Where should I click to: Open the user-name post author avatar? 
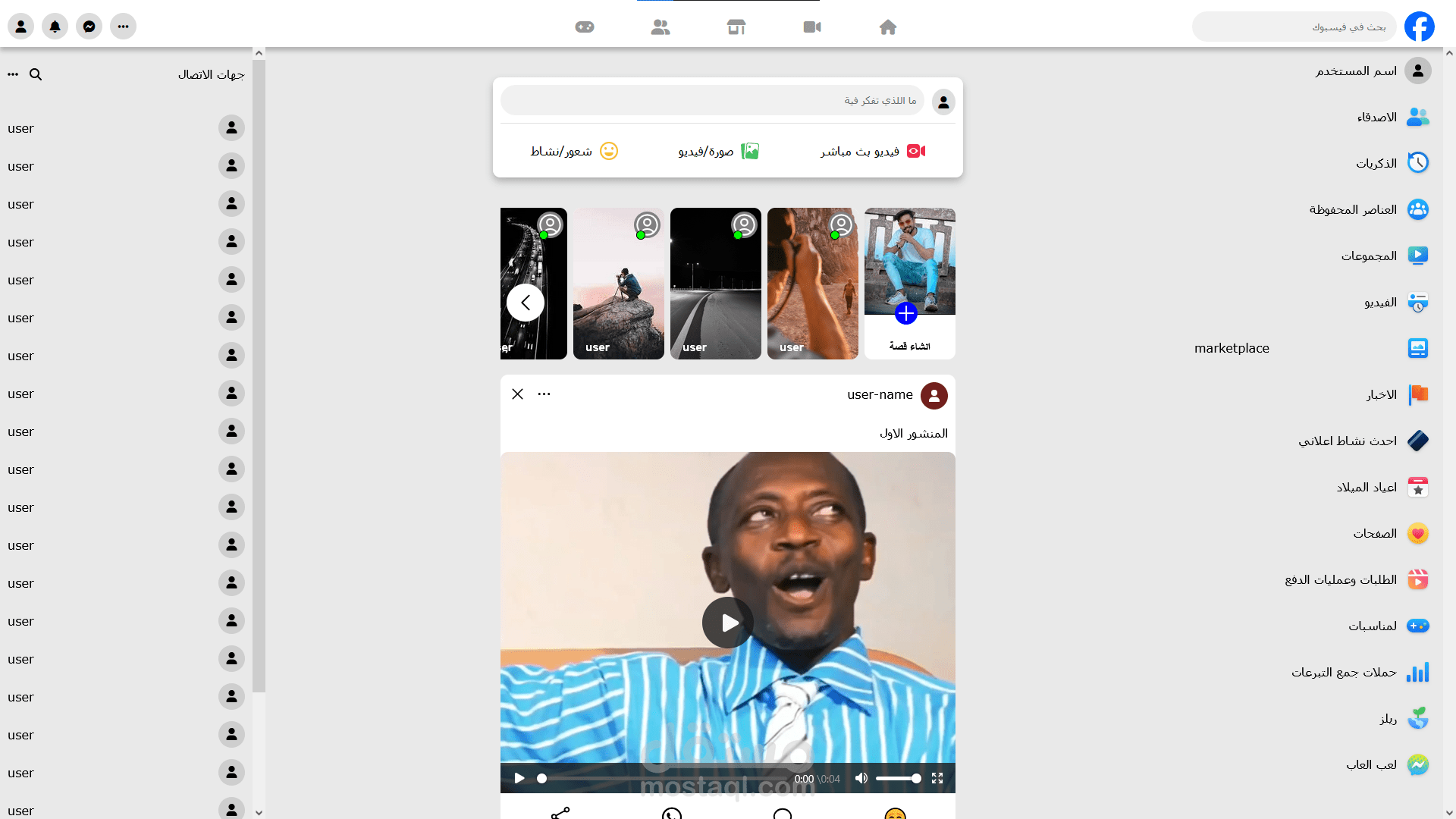pos(934,396)
